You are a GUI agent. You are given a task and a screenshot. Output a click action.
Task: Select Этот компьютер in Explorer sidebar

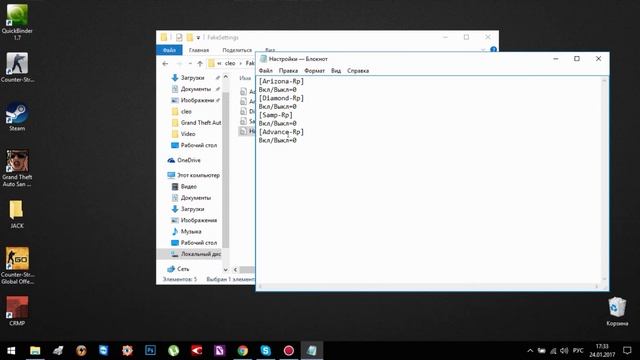(198, 175)
